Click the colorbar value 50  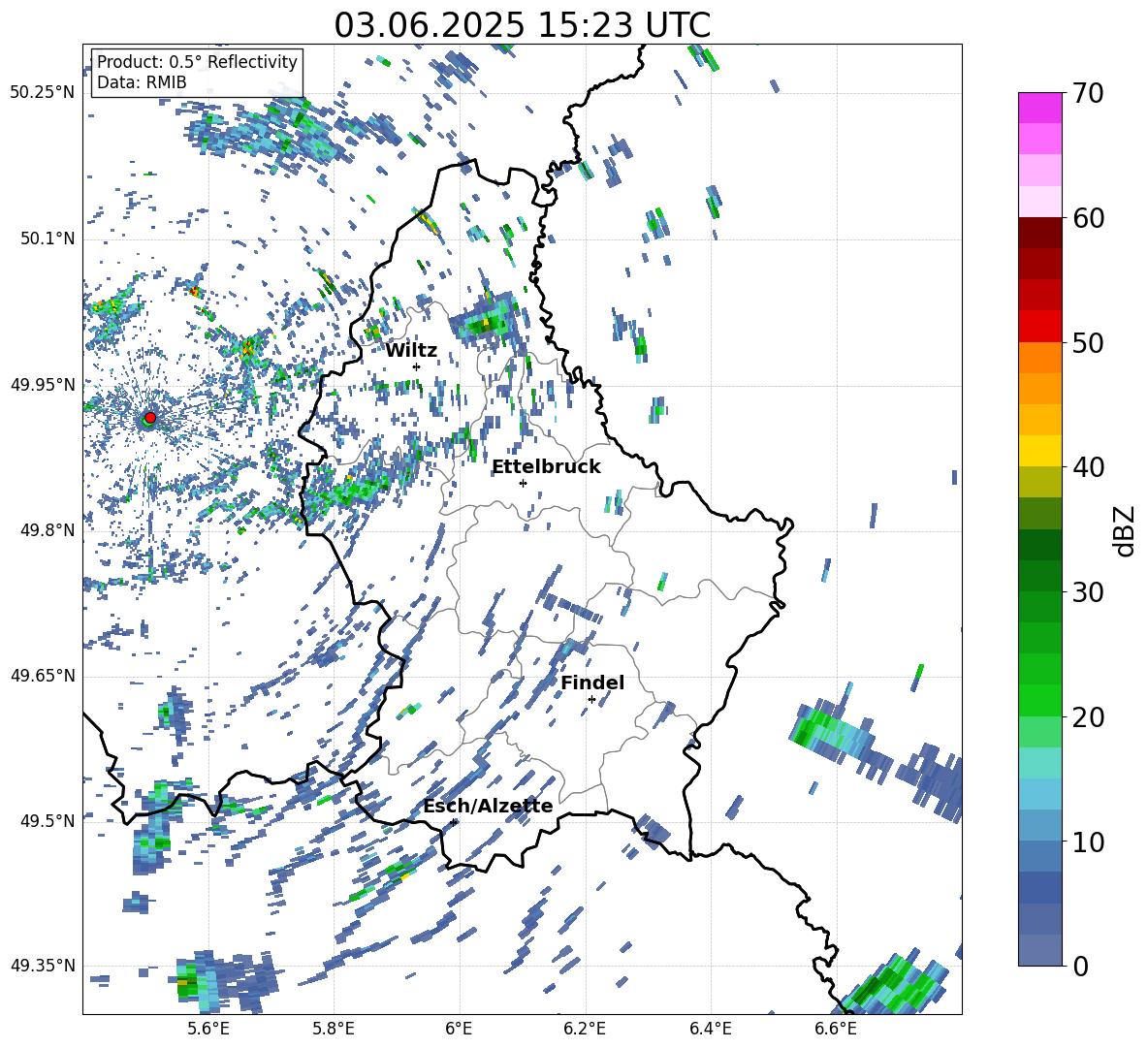click(x=1088, y=343)
